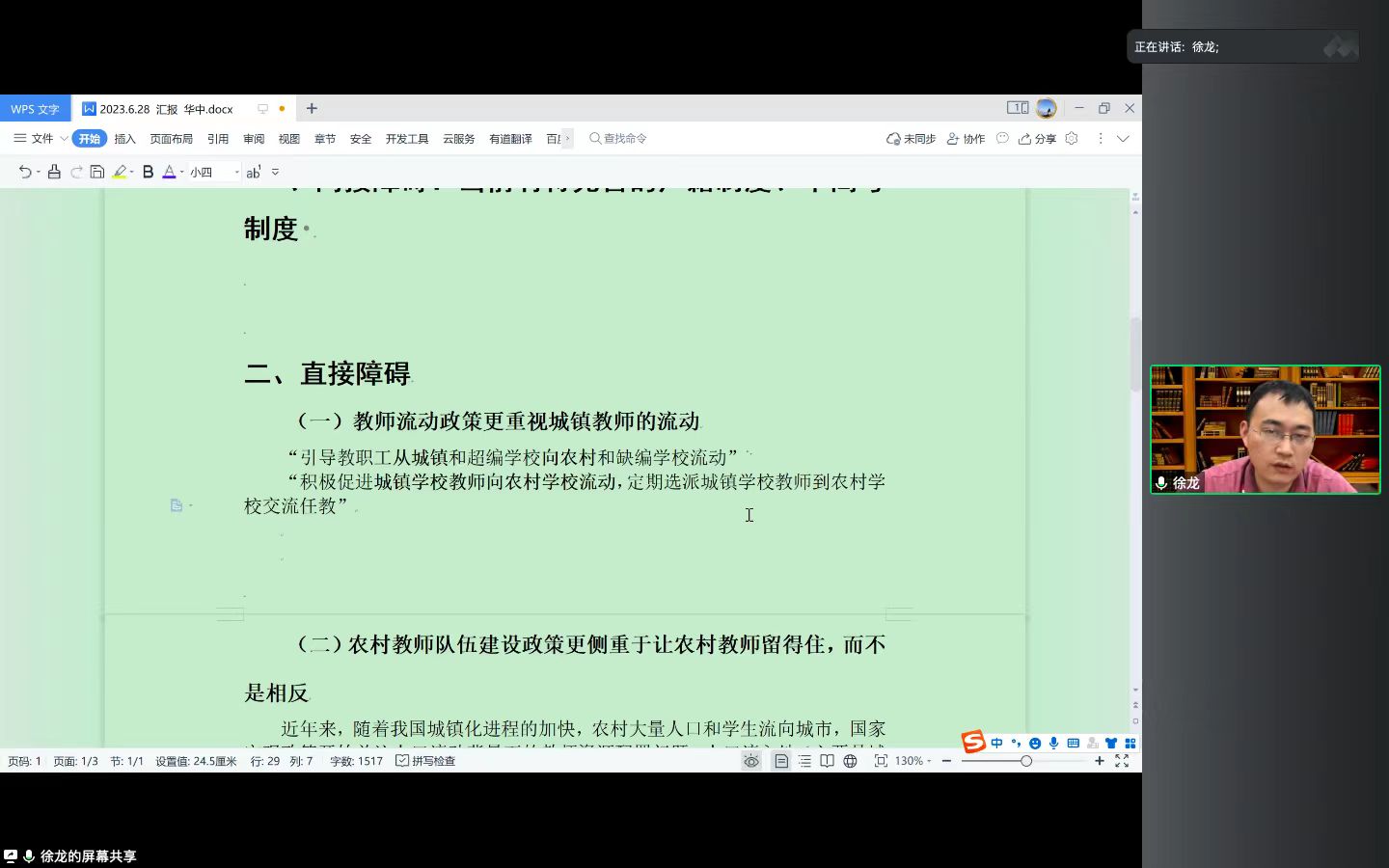The height and width of the screenshot is (868, 1389).
Task: Open the settings gear icon beside 分享
Action: [x=1072, y=139]
